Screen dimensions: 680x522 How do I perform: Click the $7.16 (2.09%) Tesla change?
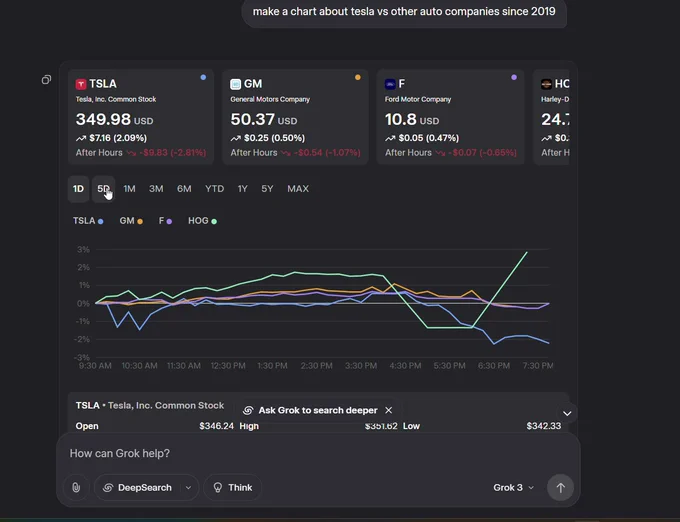point(118,138)
